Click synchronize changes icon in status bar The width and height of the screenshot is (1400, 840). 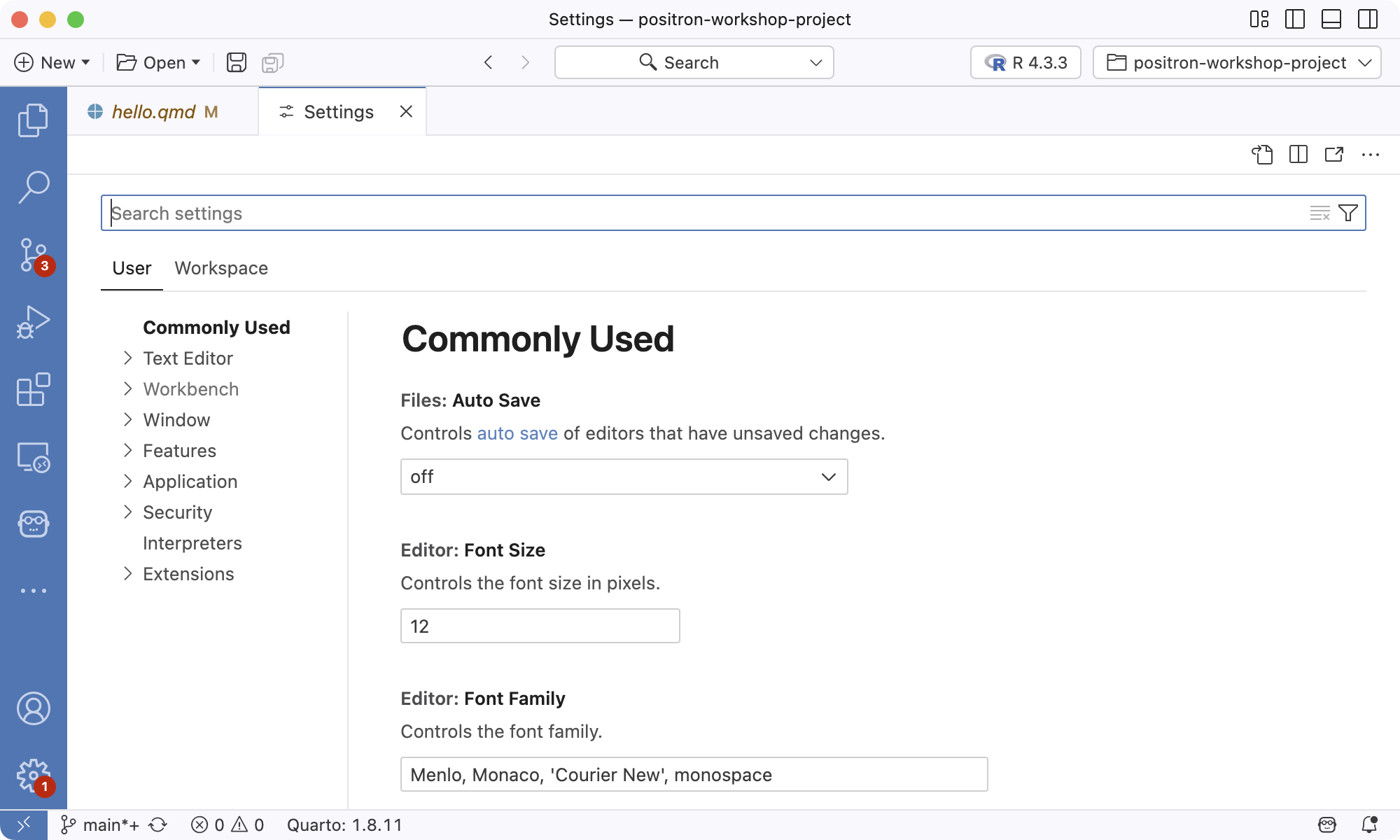158,825
